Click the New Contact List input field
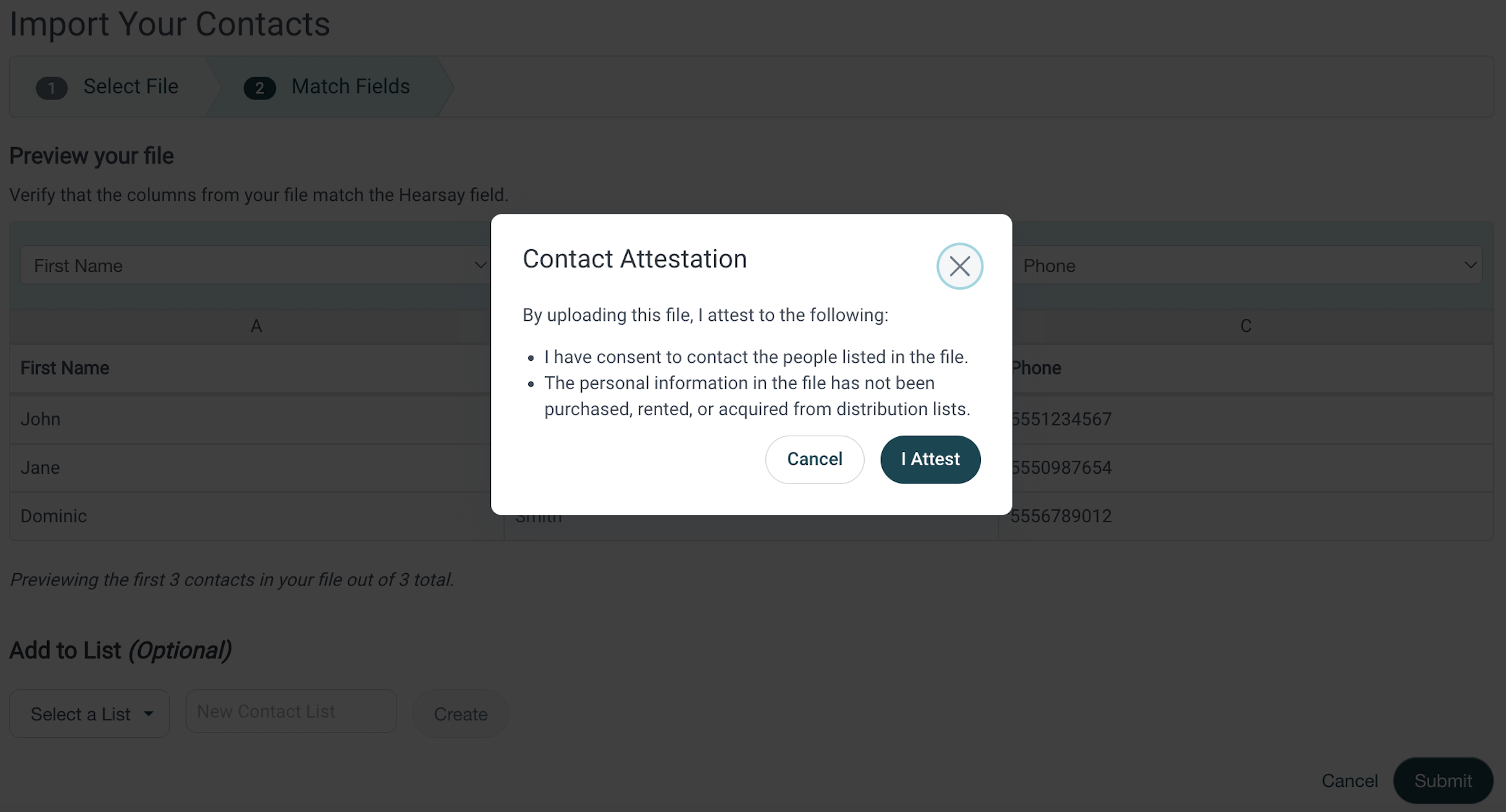1506x812 pixels. coord(291,711)
